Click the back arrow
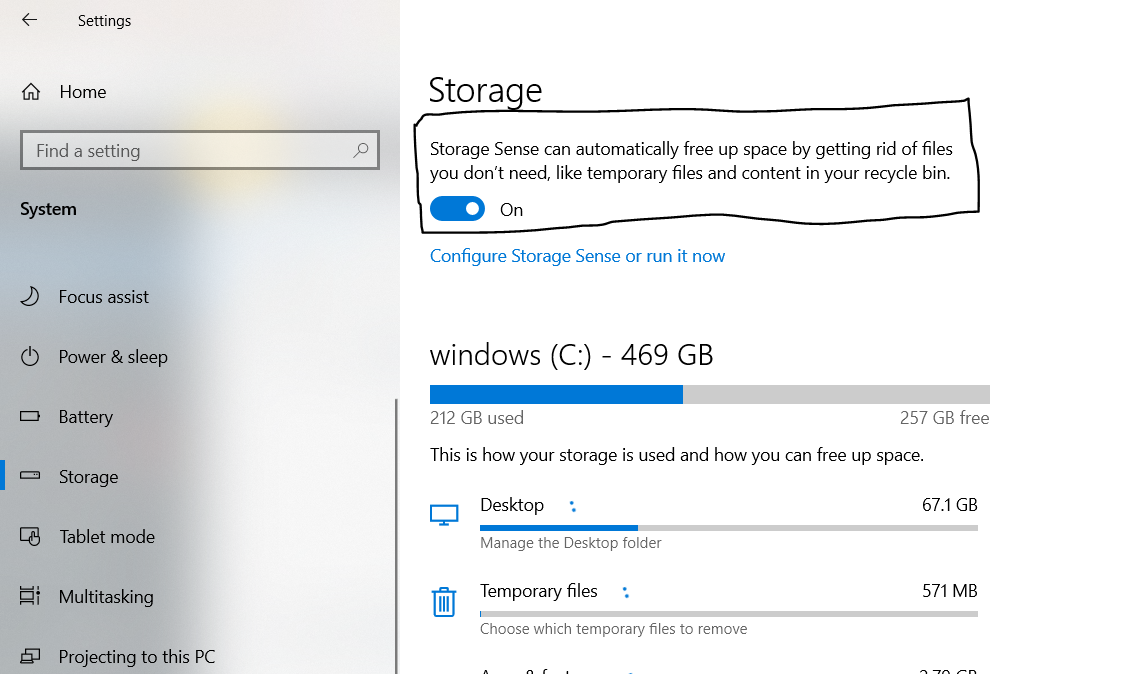1123x674 pixels. (x=28, y=19)
